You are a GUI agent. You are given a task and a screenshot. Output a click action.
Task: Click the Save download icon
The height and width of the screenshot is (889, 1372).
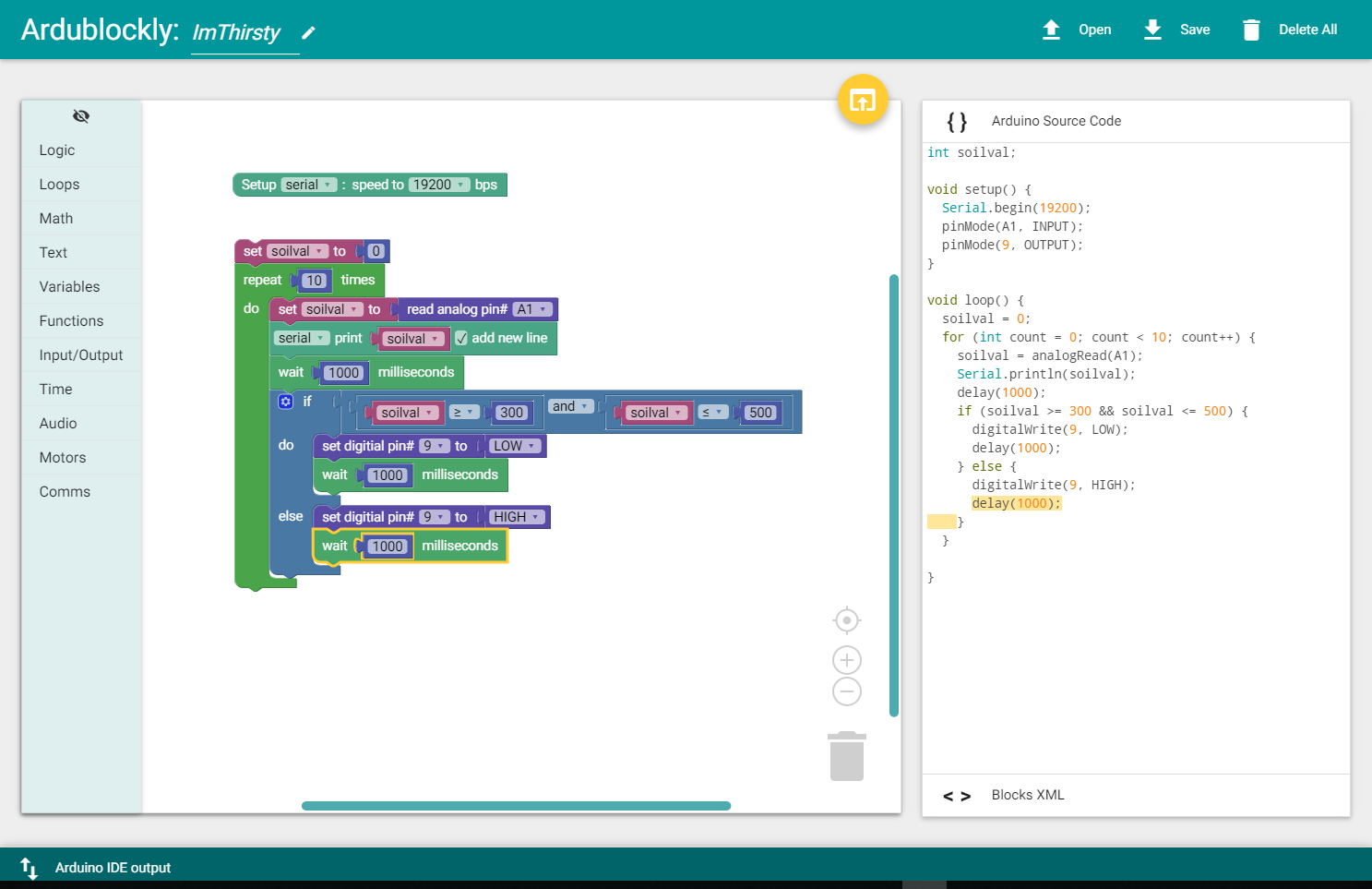coord(1152,30)
